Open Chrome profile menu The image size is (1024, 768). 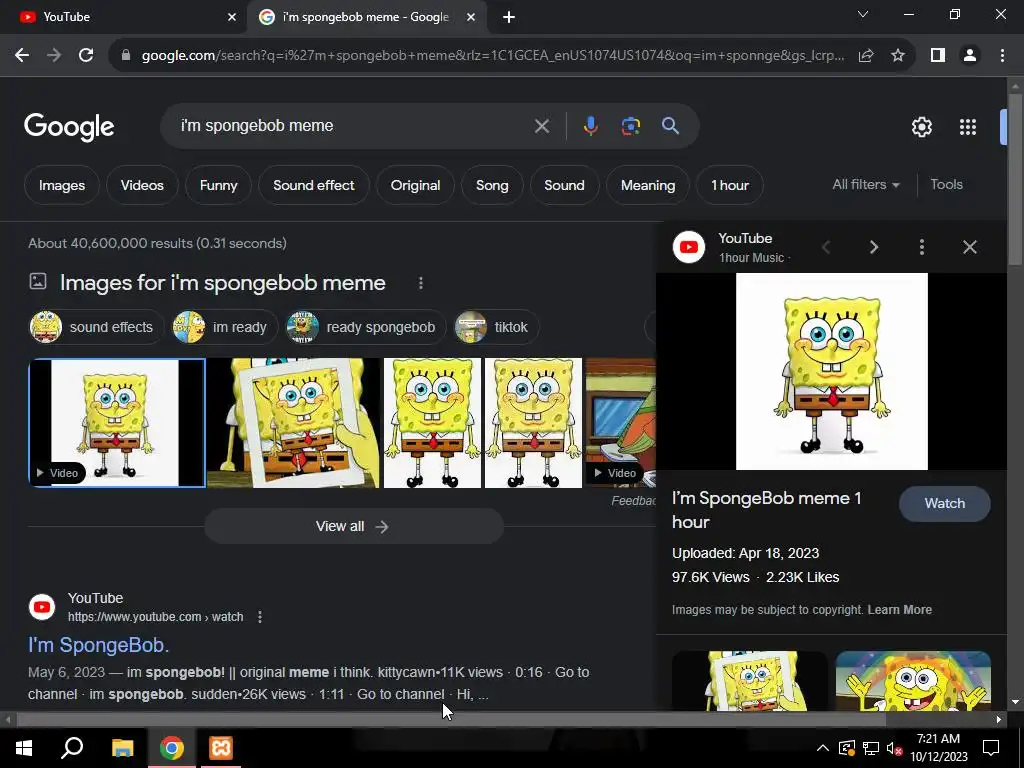coord(970,56)
